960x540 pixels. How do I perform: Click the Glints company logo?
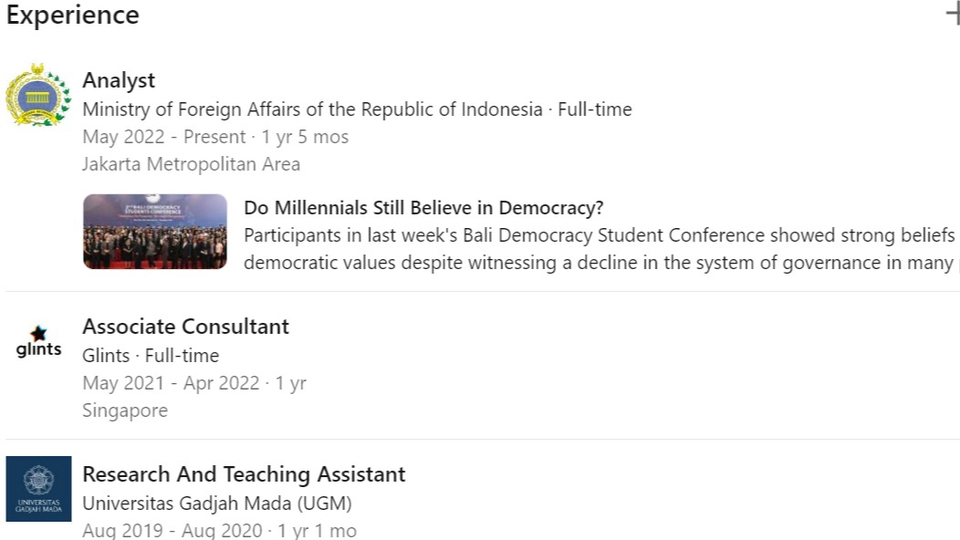tap(39, 342)
